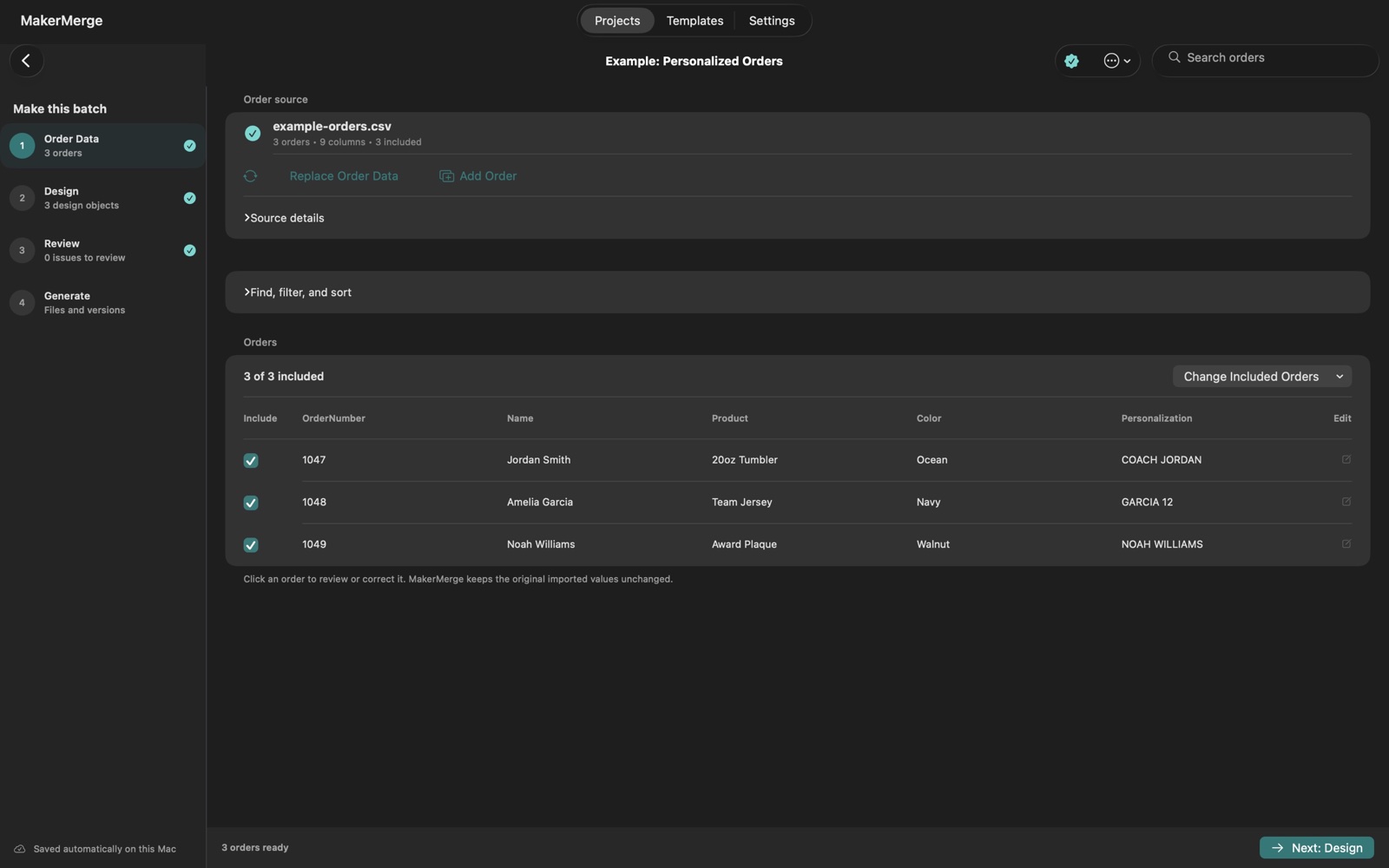
Task: Click Award Plaque product cell
Action: point(744,544)
